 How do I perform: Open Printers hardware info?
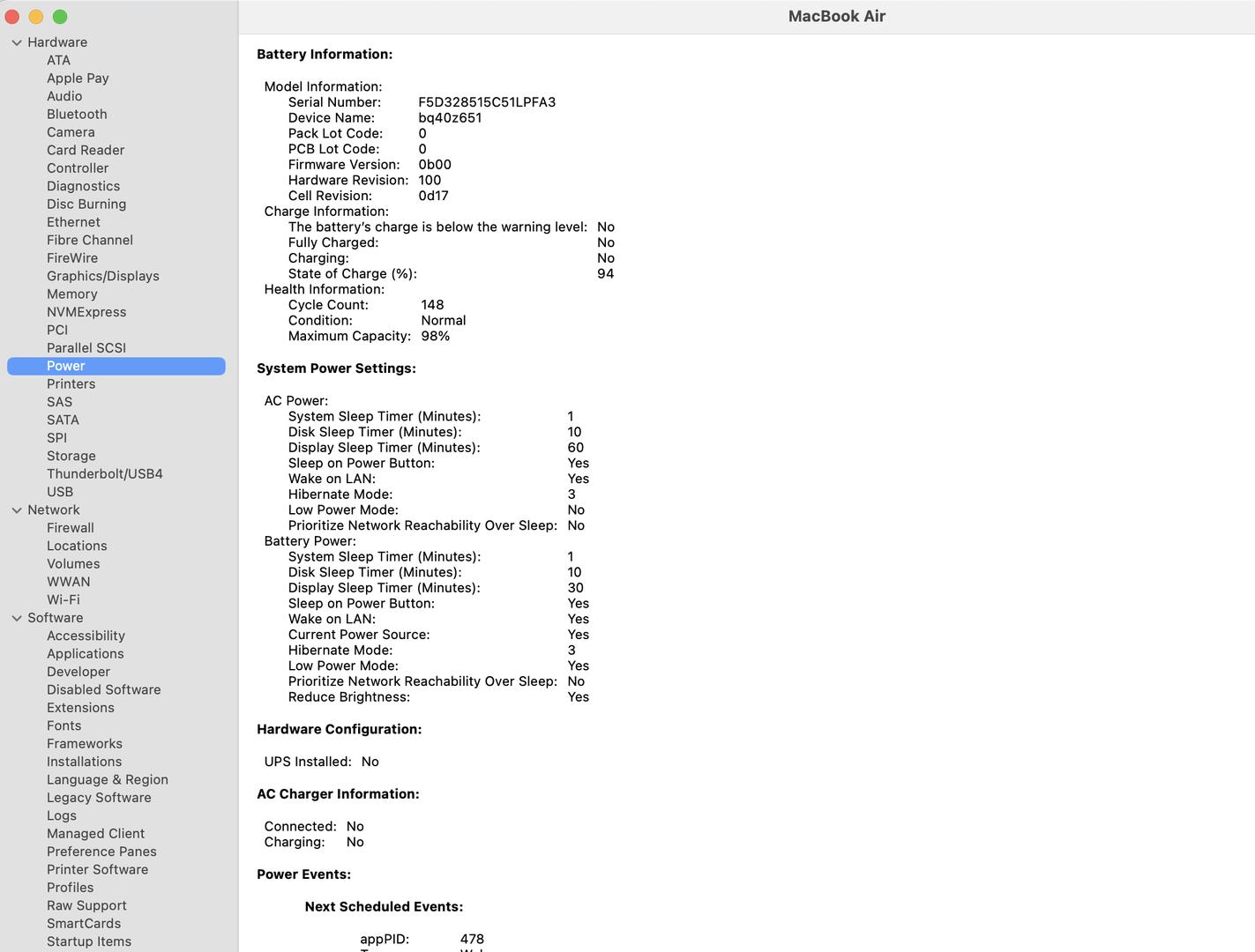[71, 384]
